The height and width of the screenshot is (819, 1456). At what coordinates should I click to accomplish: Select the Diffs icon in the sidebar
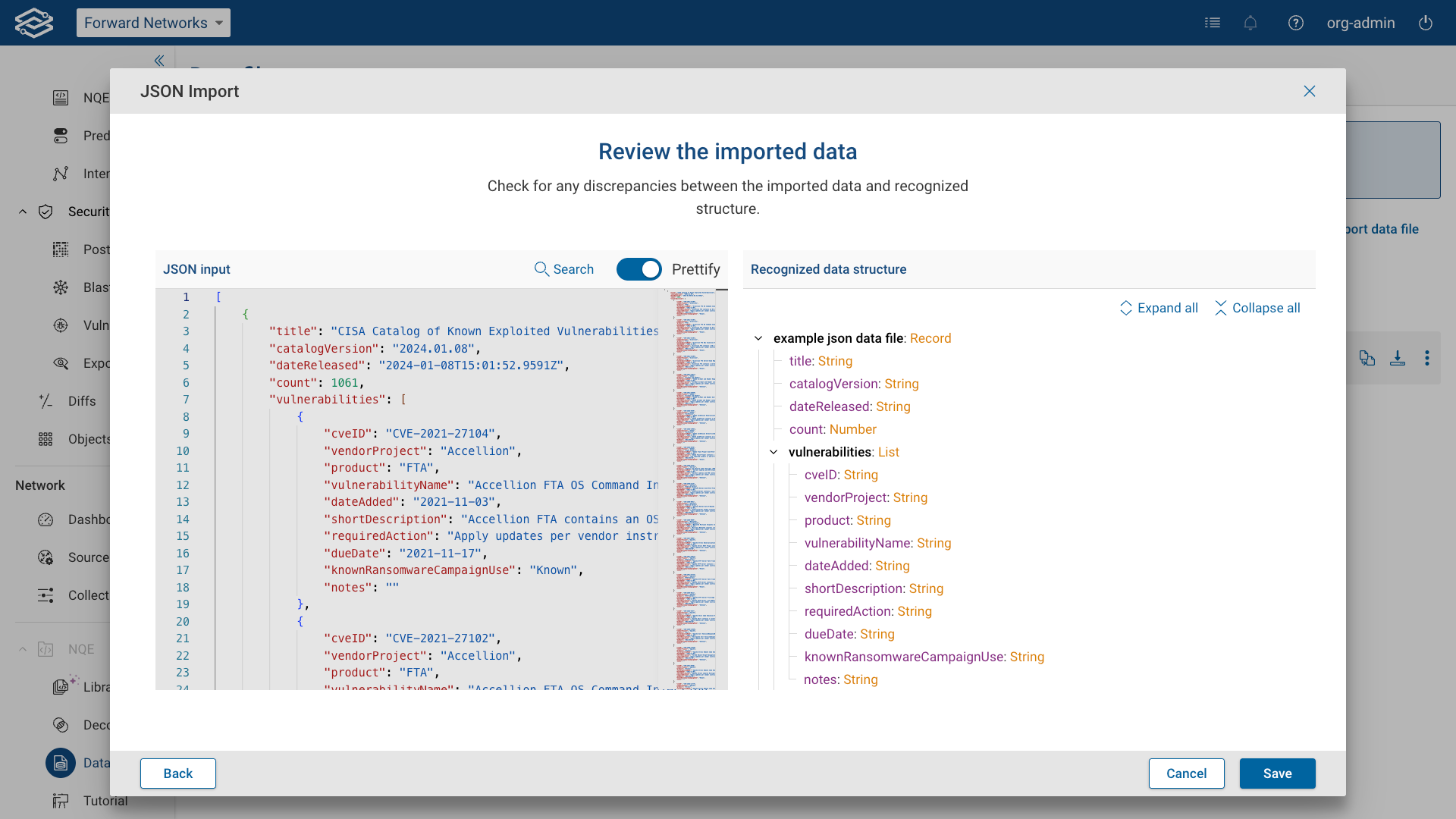[45, 400]
